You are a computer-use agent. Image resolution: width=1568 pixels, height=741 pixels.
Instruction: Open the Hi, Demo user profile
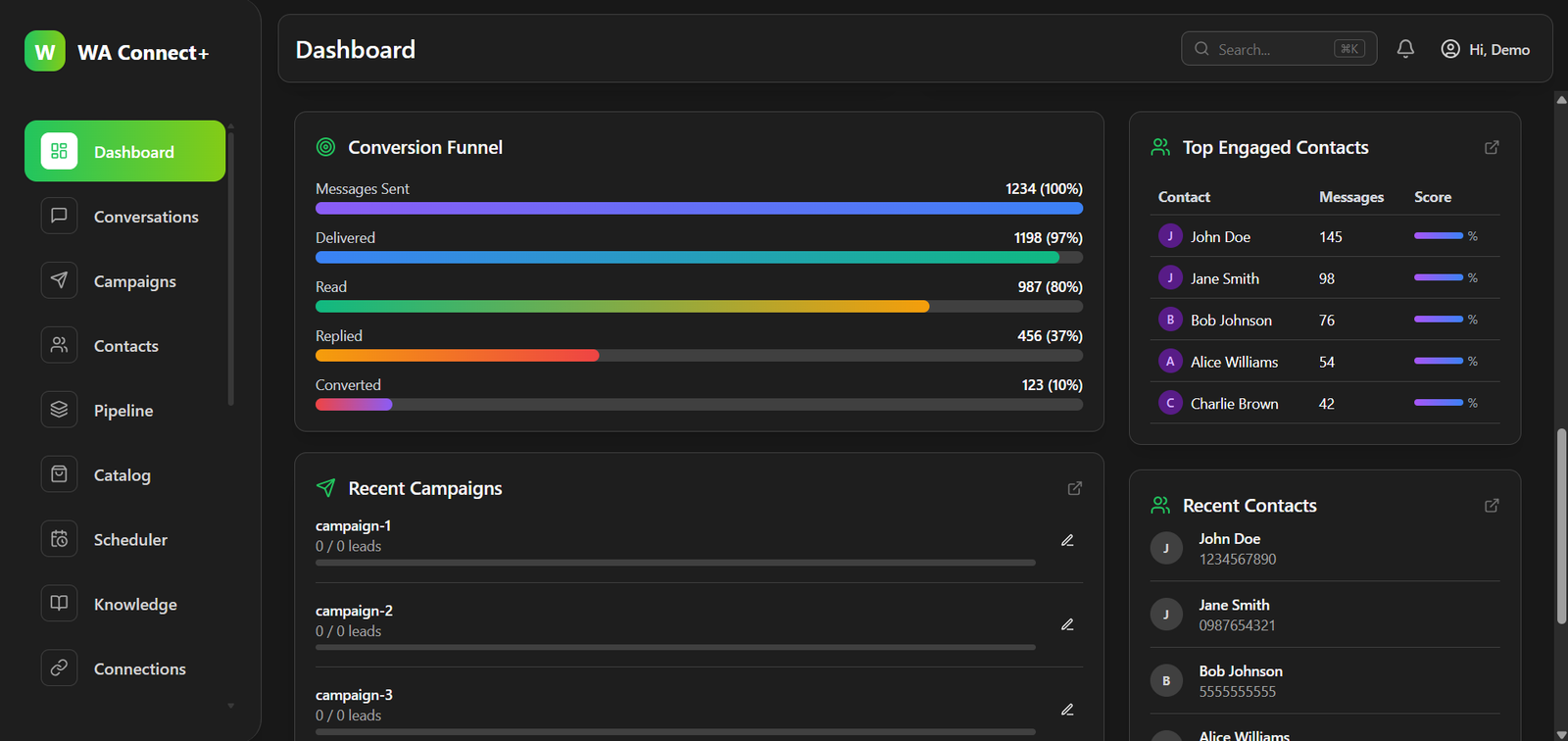[x=1485, y=49]
